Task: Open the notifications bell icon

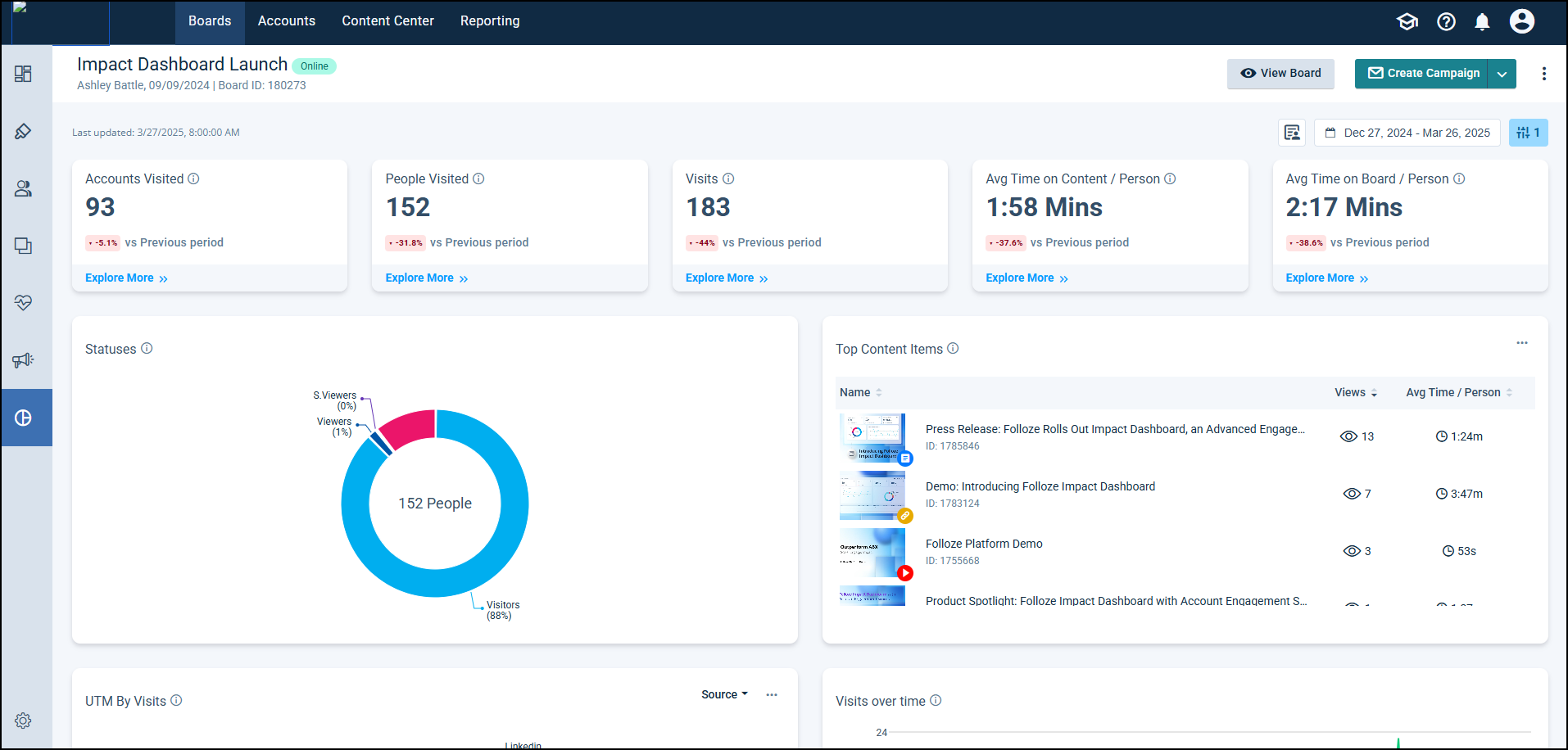Action: point(1482,22)
